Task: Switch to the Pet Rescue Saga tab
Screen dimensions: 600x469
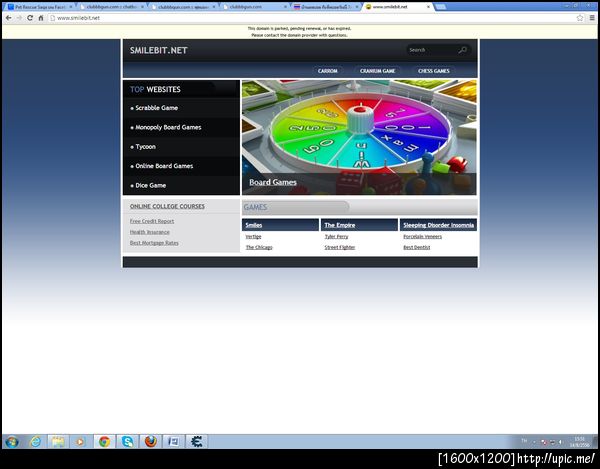Action: click(x=40, y=7)
